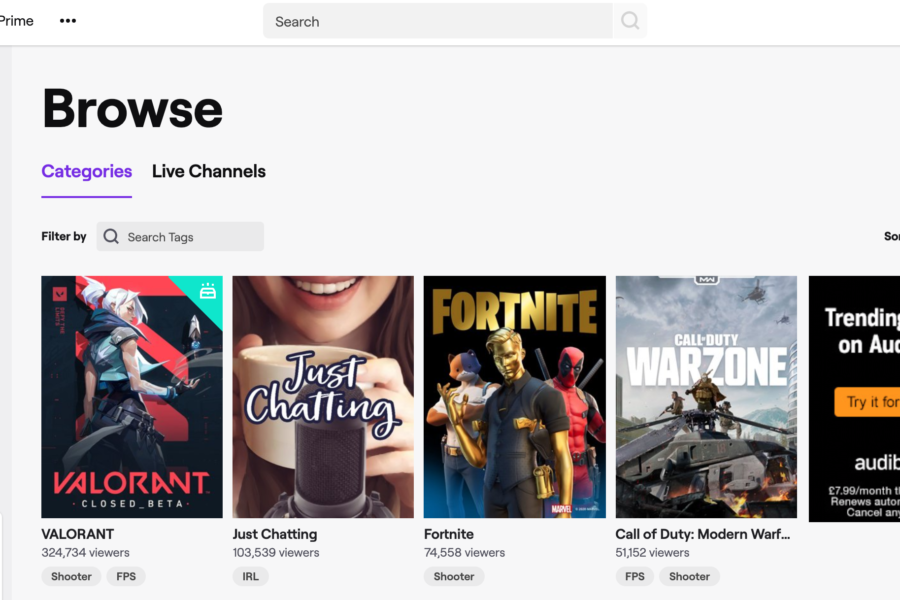Screen dimensions: 900x600
Task: Focus the Search Tags filter field
Action: click(x=180, y=237)
